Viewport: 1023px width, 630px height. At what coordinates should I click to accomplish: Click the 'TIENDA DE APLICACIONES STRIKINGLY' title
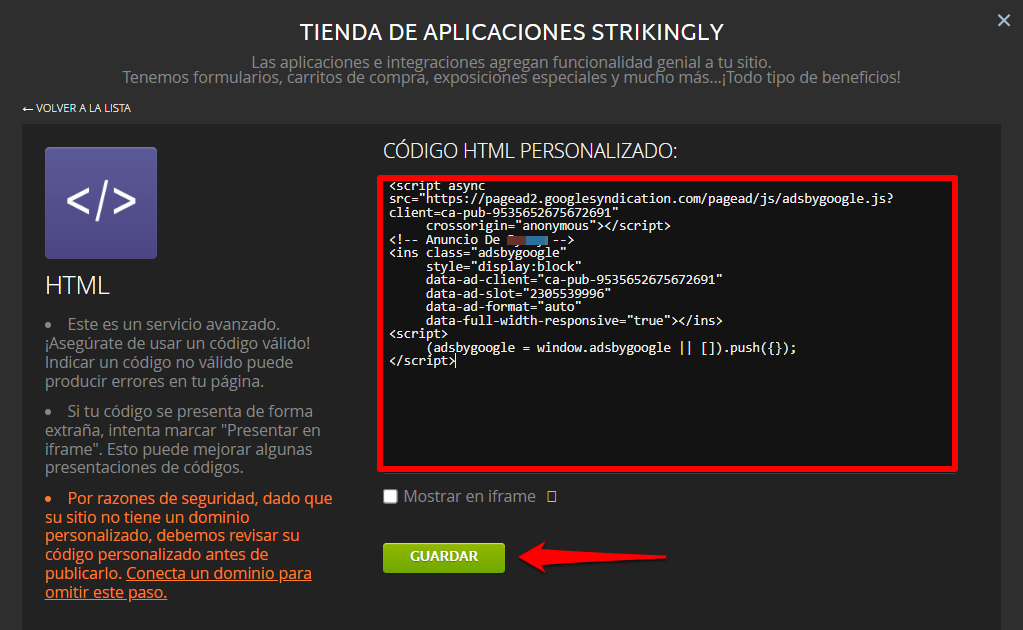512,32
